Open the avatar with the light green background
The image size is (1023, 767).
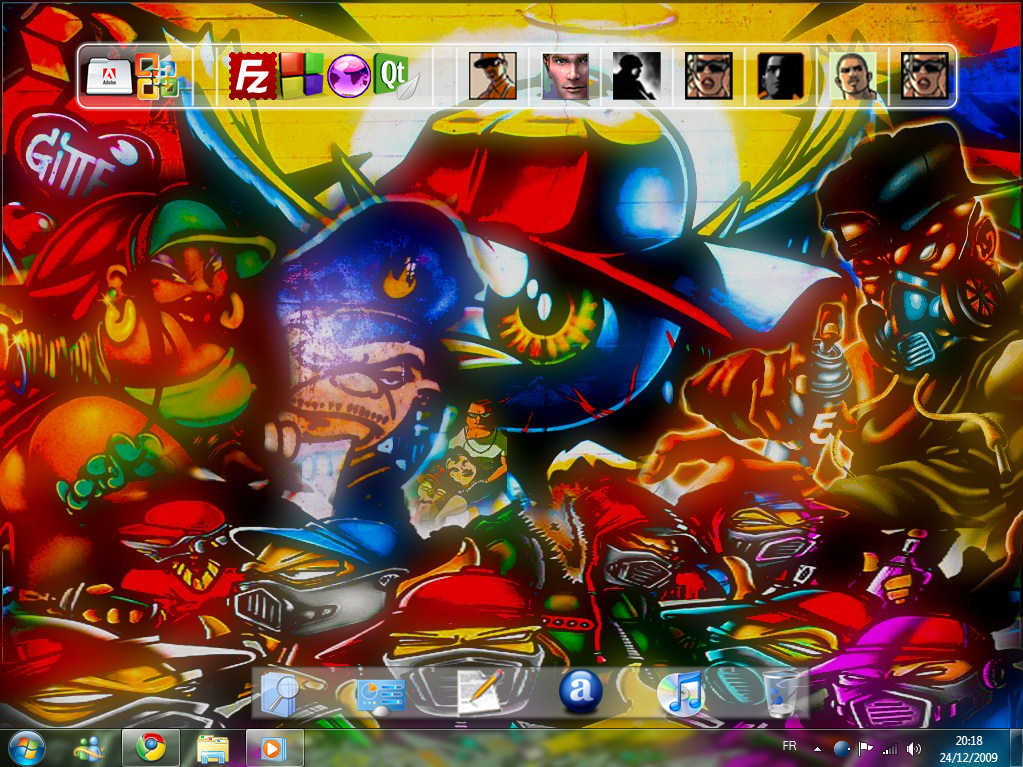coord(854,76)
